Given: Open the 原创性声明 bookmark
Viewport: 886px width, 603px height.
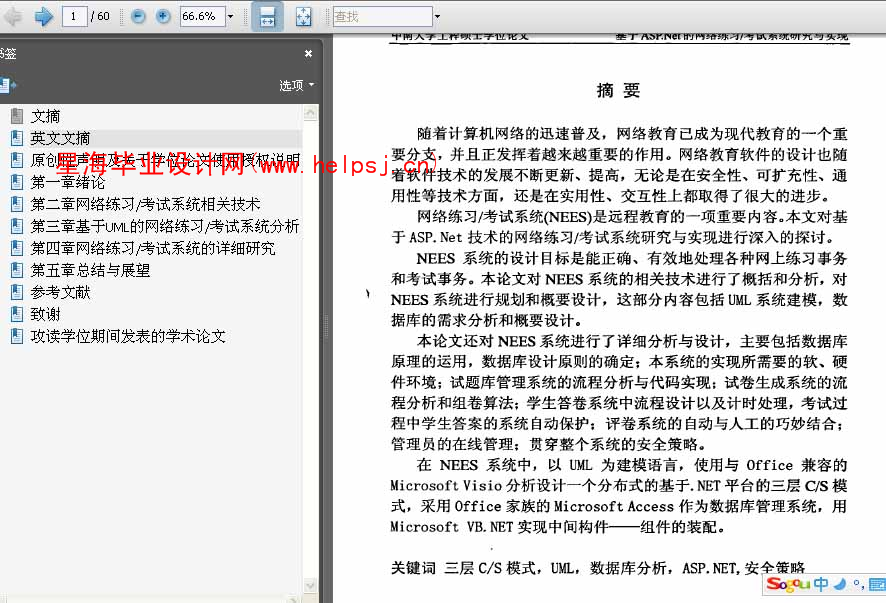Looking at the screenshot, I should (165, 160).
